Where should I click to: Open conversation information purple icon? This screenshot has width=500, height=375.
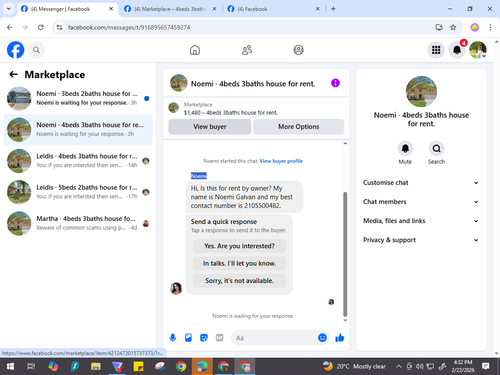[x=335, y=83]
